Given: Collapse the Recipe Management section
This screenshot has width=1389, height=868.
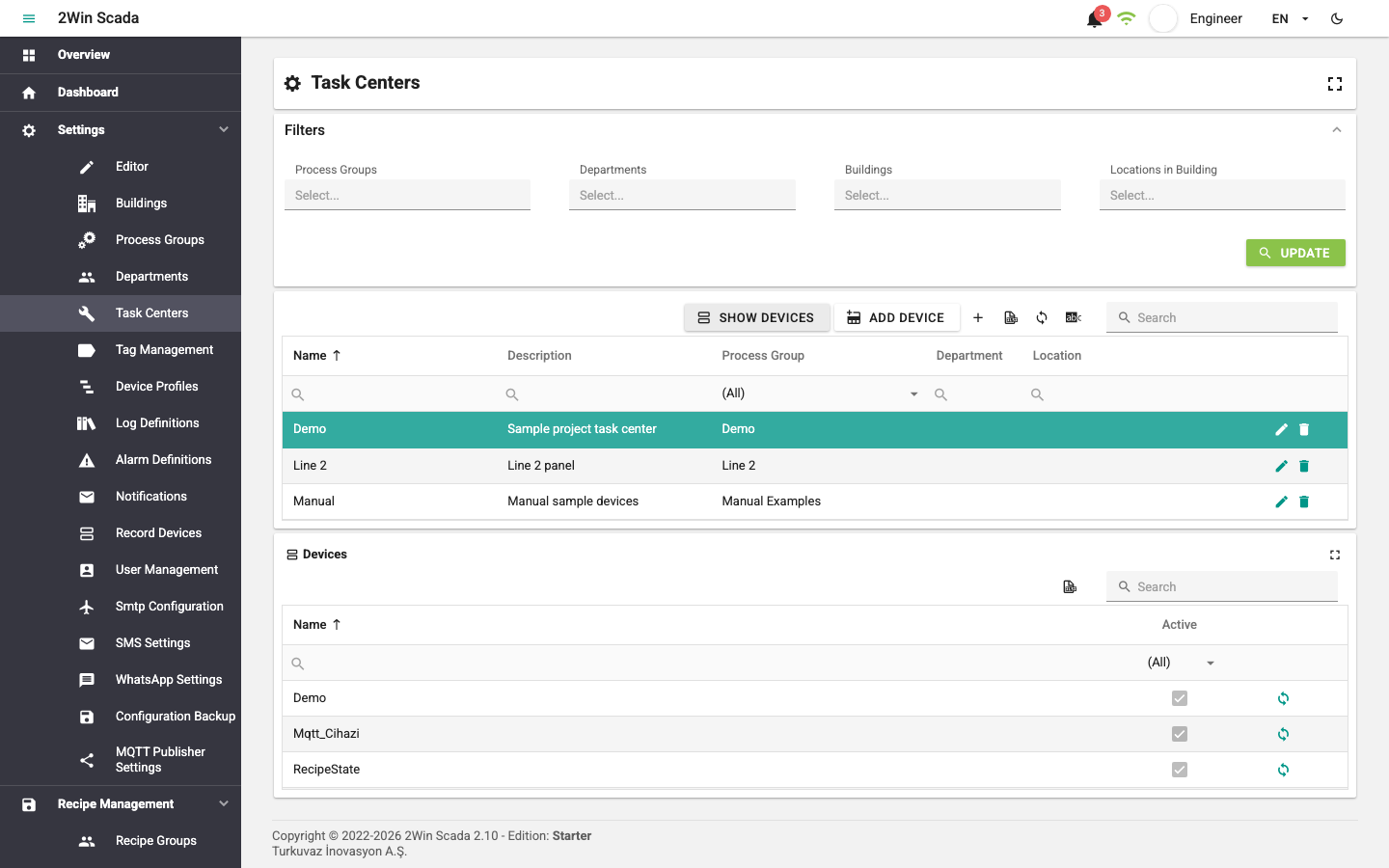Looking at the screenshot, I should click(x=121, y=804).
